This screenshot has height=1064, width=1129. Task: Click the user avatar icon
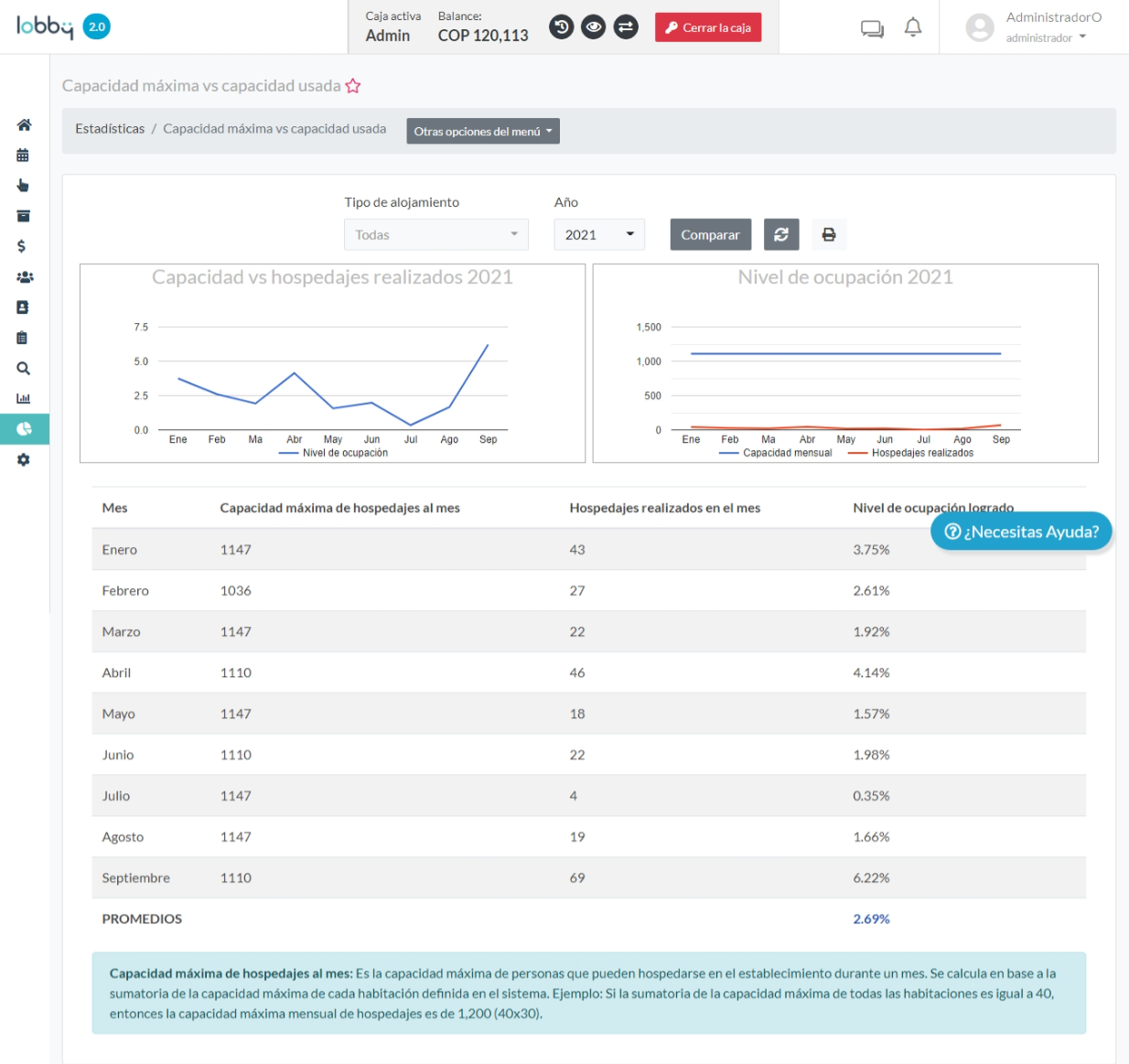pyautogui.click(x=980, y=27)
